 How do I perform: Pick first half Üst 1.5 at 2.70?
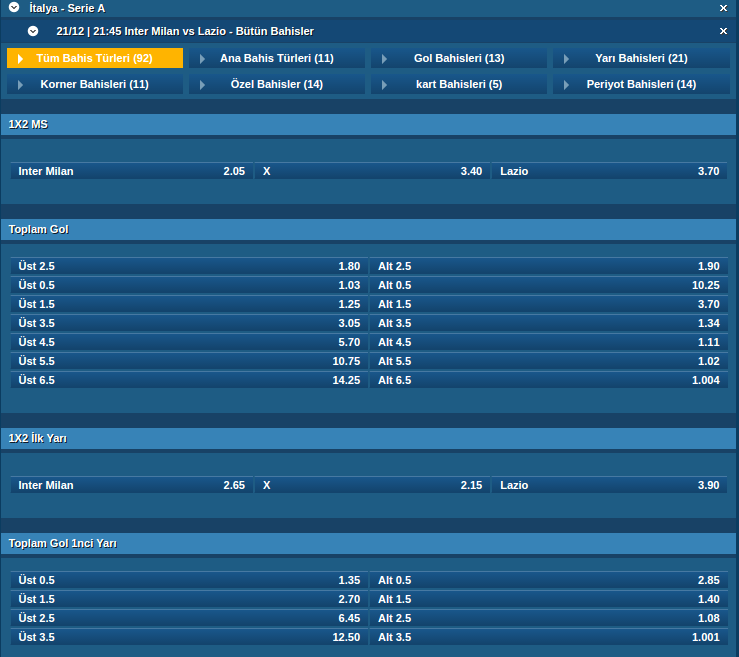click(x=189, y=599)
